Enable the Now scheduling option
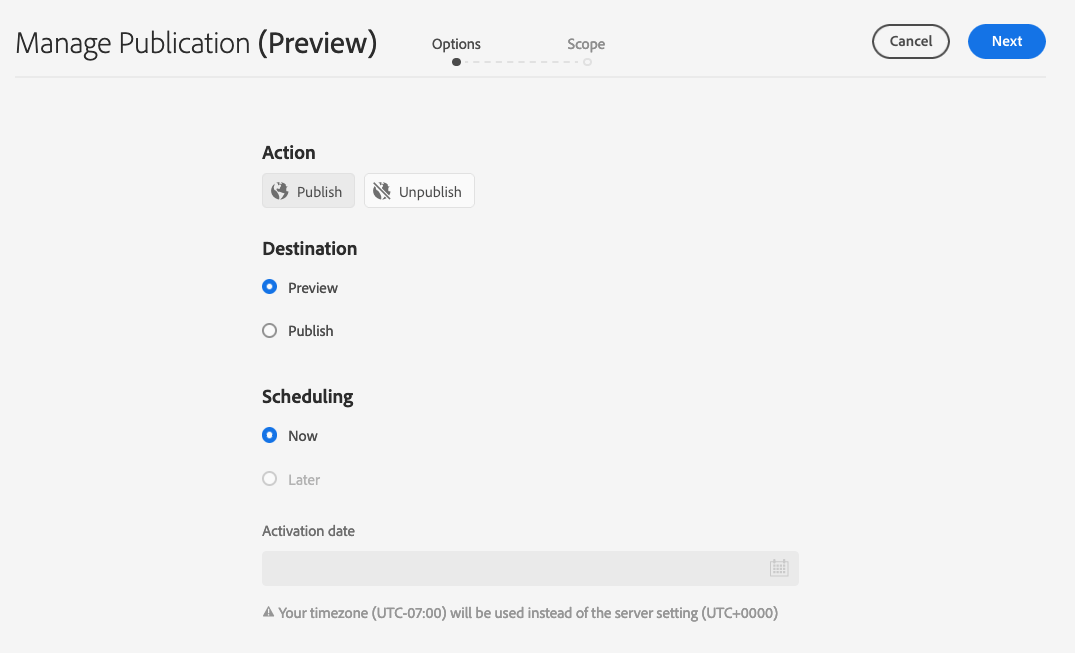Screen dimensions: 1075x653 (269, 435)
